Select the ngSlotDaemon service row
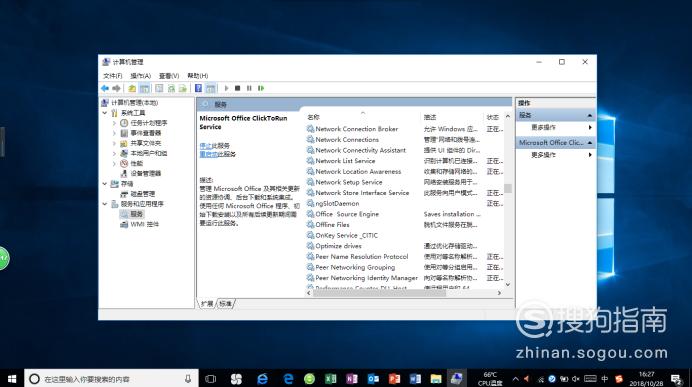 (337, 203)
